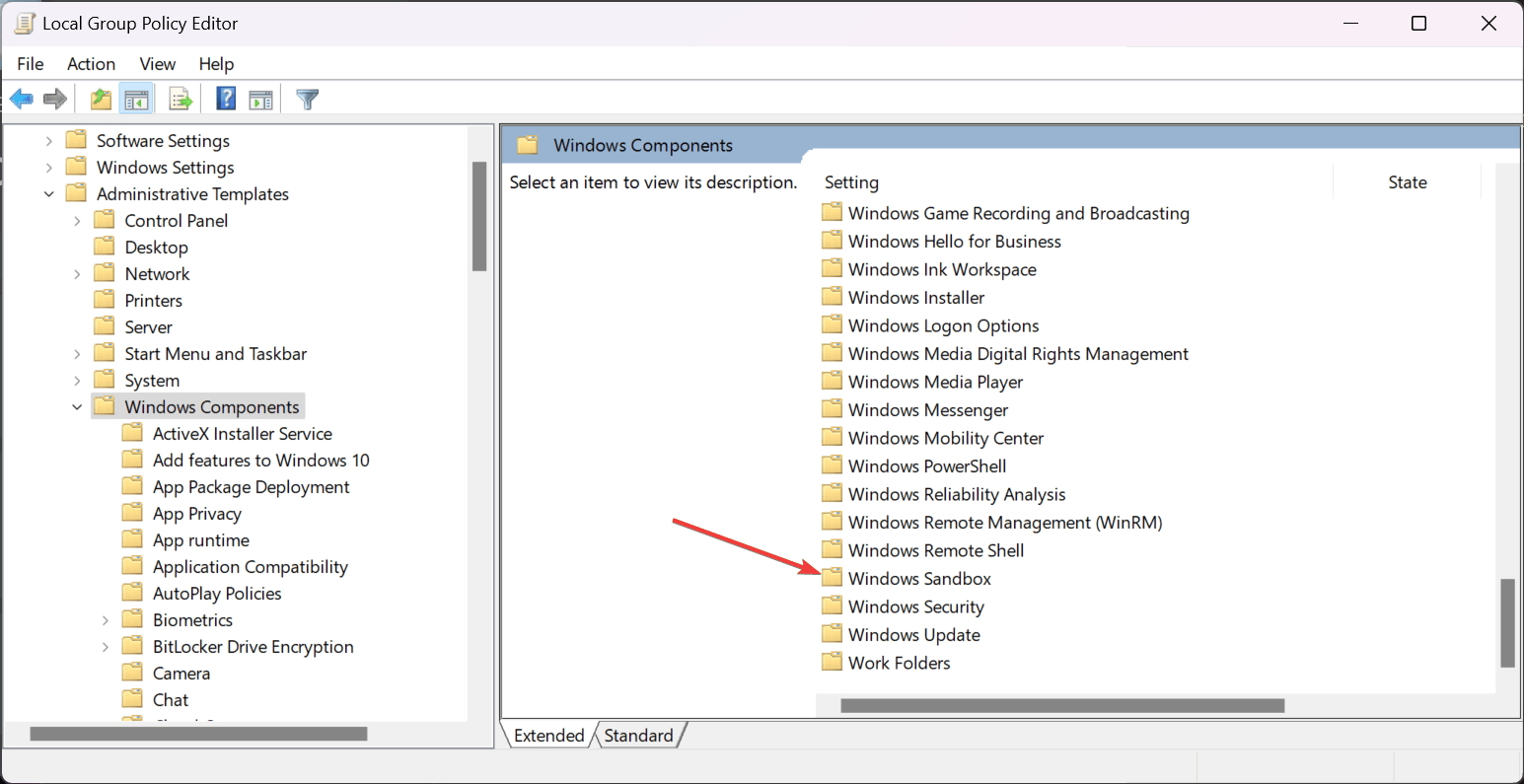
Task: Expand the BitLocker Drive Encryption node
Action: tap(106, 647)
